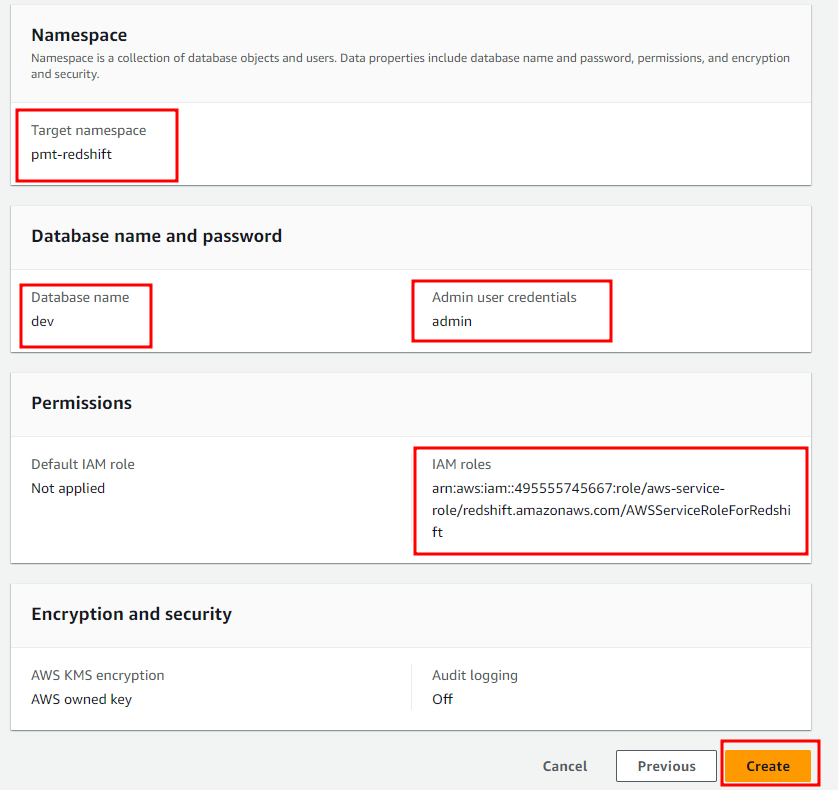Image resolution: width=838 pixels, height=790 pixels.
Task: Select the pmt-redshift target namespace value
Action: [x=71, y=154]
